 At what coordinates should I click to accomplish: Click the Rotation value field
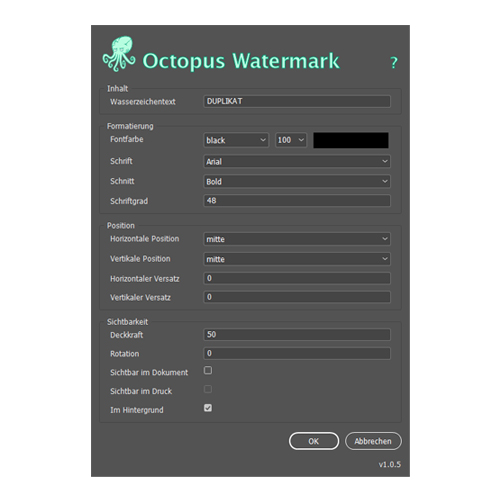[x=297, y=353]
